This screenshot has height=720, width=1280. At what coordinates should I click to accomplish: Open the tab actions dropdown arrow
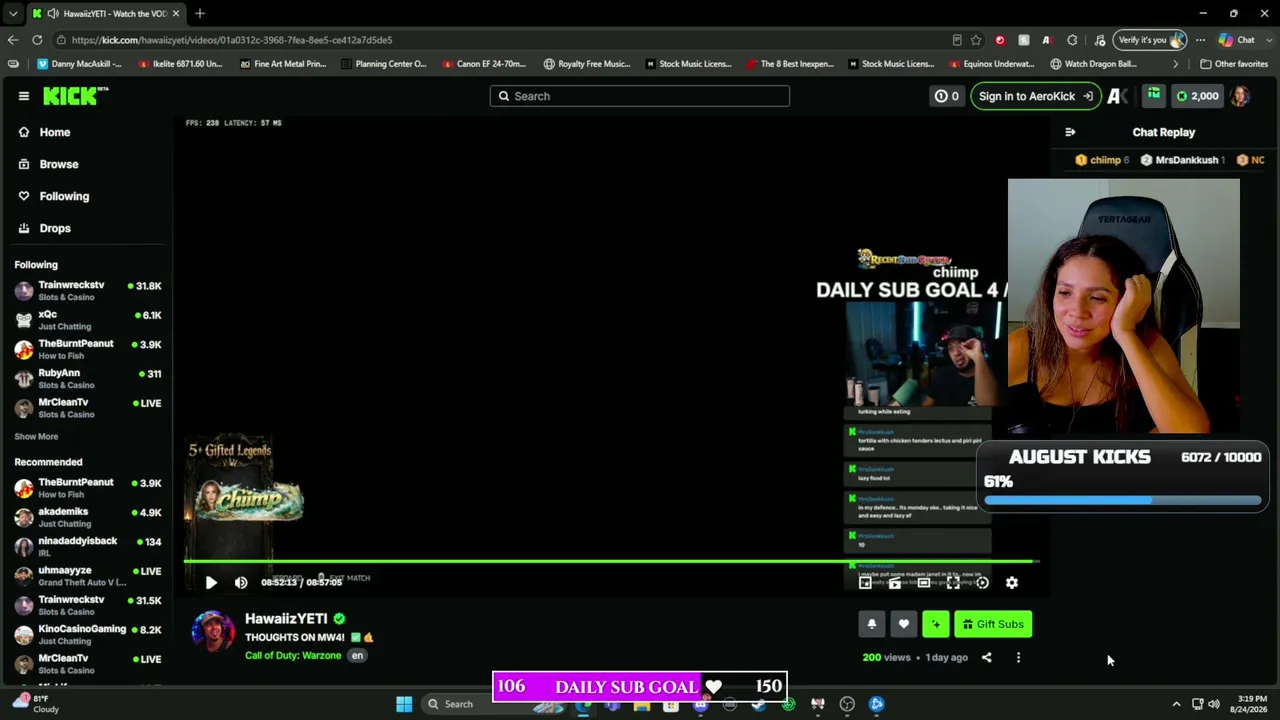pyautogui.click(x=12, y=13)
